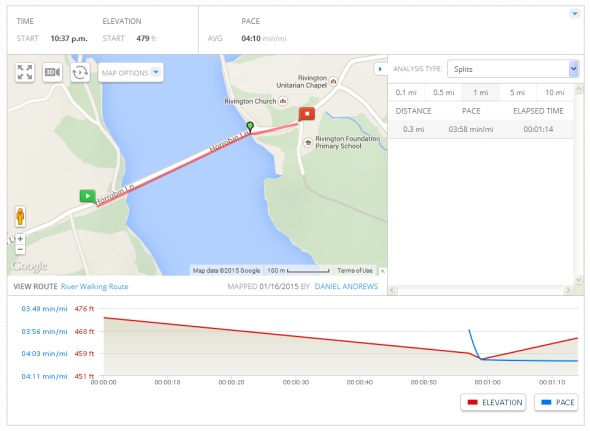
Task: Expand the map to fullscreen
Action: click(x=25, y=72)
